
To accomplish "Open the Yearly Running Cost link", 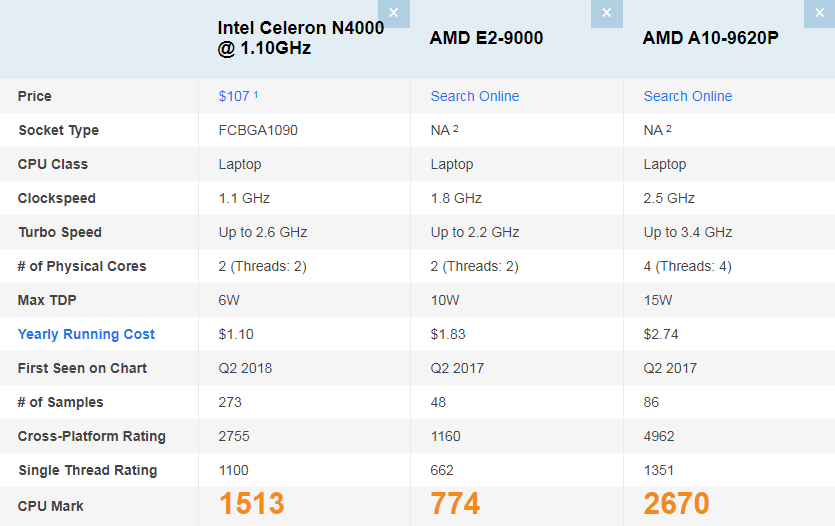I will click(x=86, y=334).
